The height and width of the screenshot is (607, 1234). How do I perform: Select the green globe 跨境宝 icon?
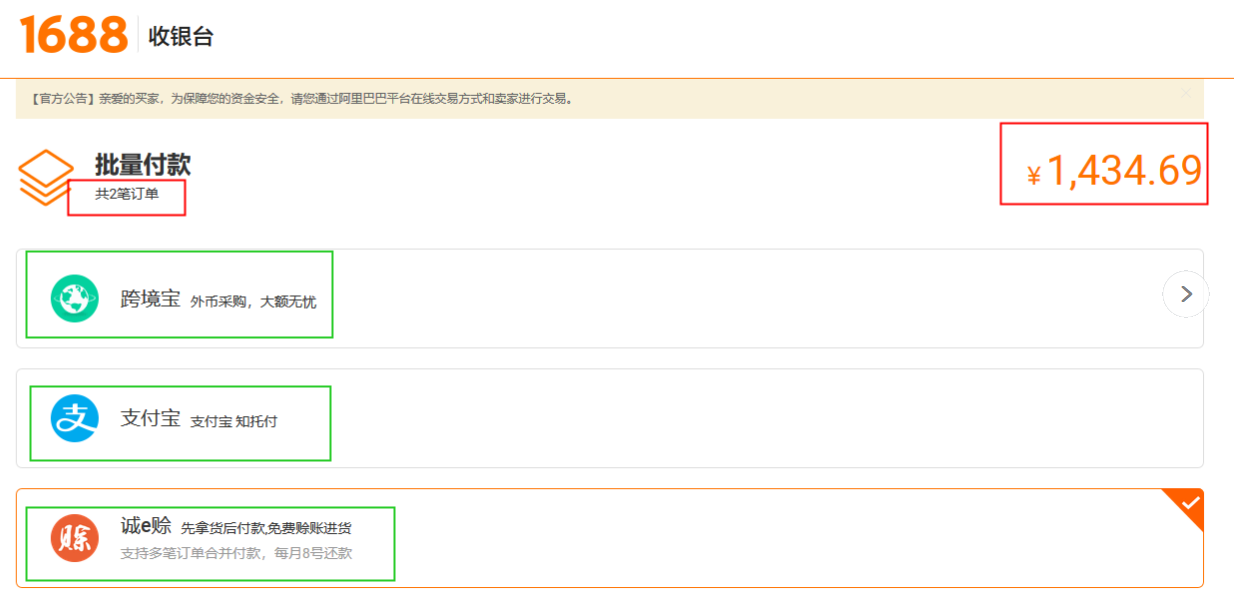point(75,298)
